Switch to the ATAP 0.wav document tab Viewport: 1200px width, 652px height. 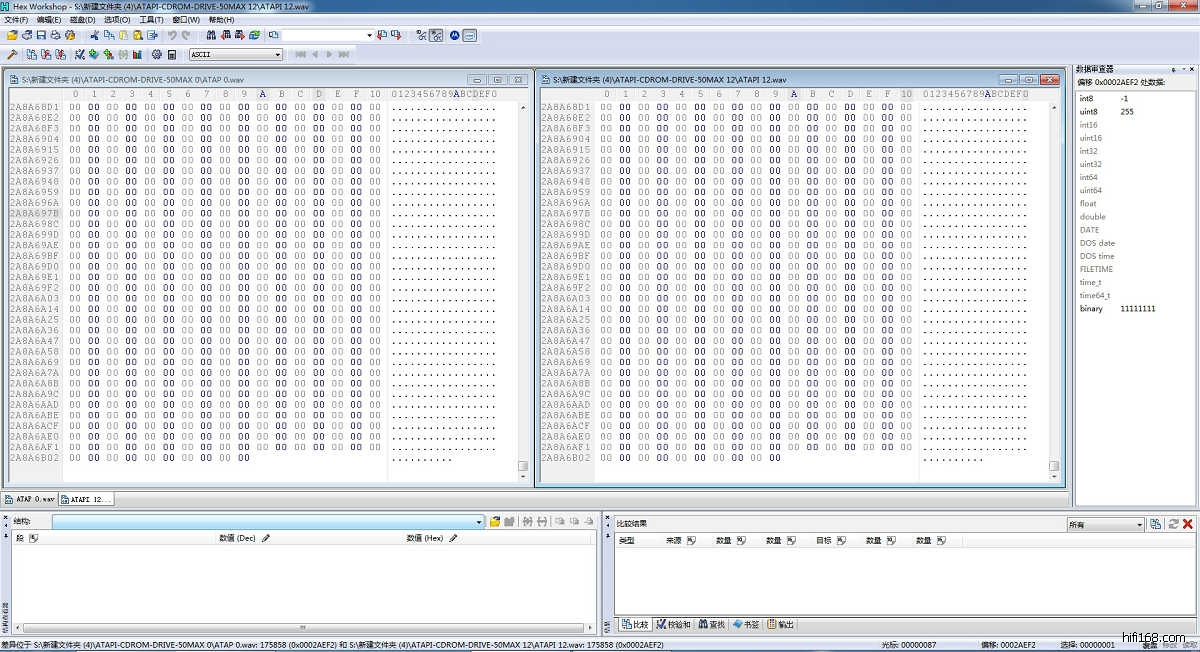[x=30, y=498]
